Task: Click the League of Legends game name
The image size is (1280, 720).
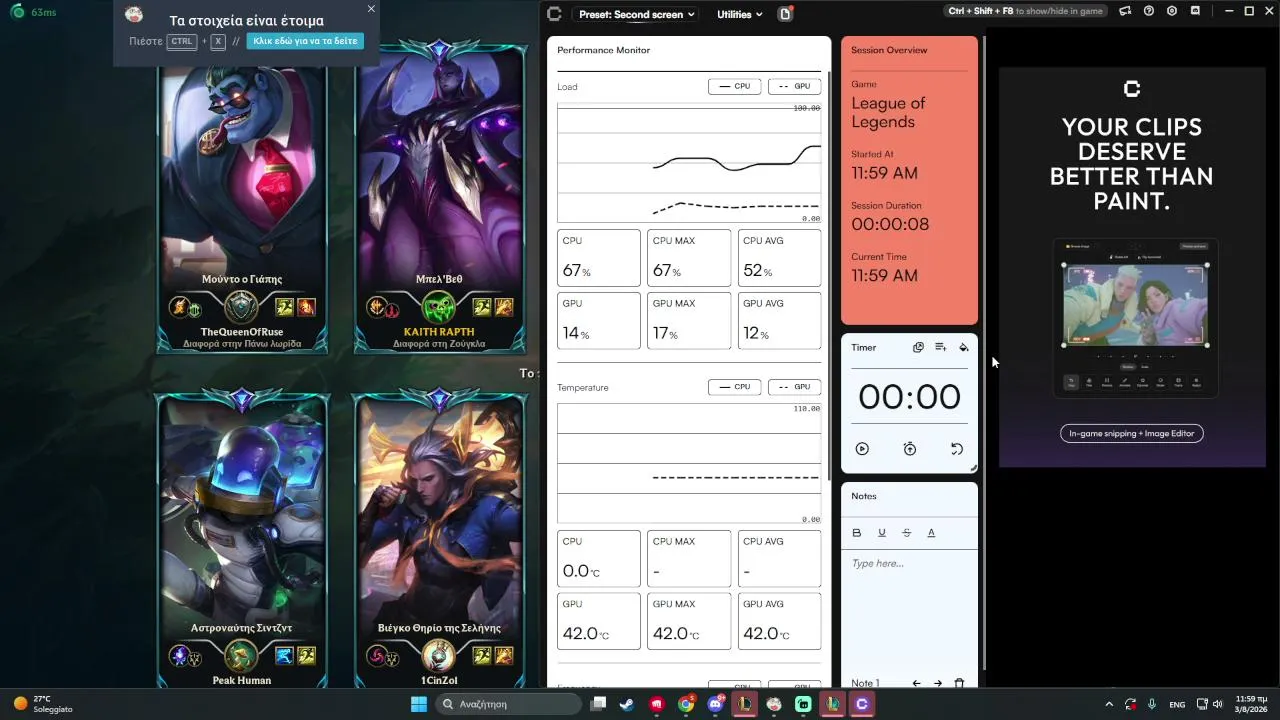Action: pos(888,112)
